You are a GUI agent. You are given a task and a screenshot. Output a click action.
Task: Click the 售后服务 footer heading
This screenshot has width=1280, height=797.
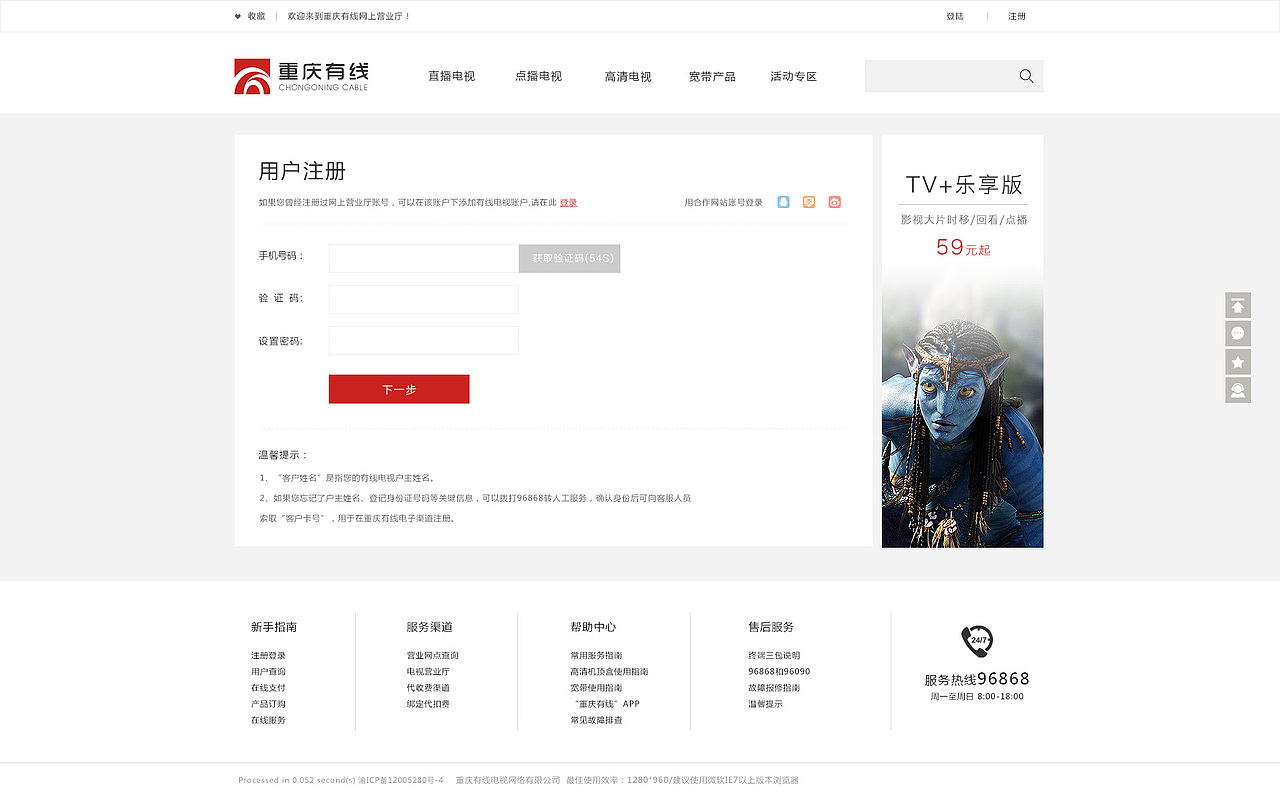coord(771,627)
